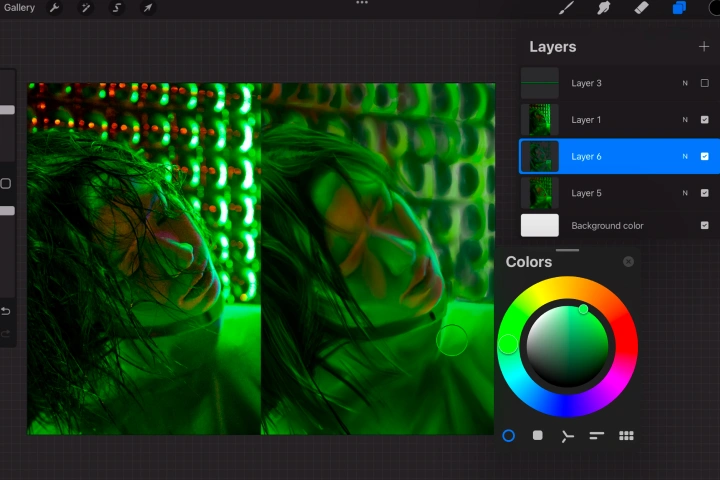Viewport: 720px width, 480px height.
Task: Select the Transform arrow tool
Action: click(148, 8)
